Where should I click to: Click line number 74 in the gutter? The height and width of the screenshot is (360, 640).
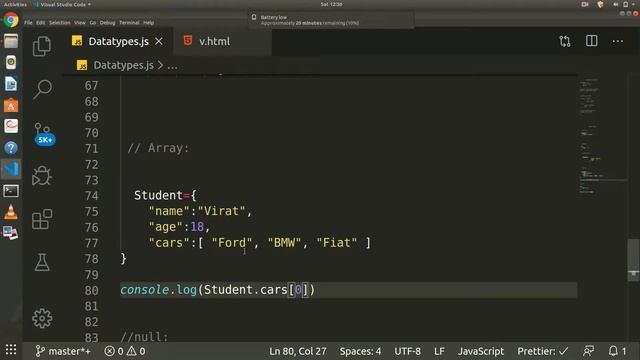coord(91,196)
